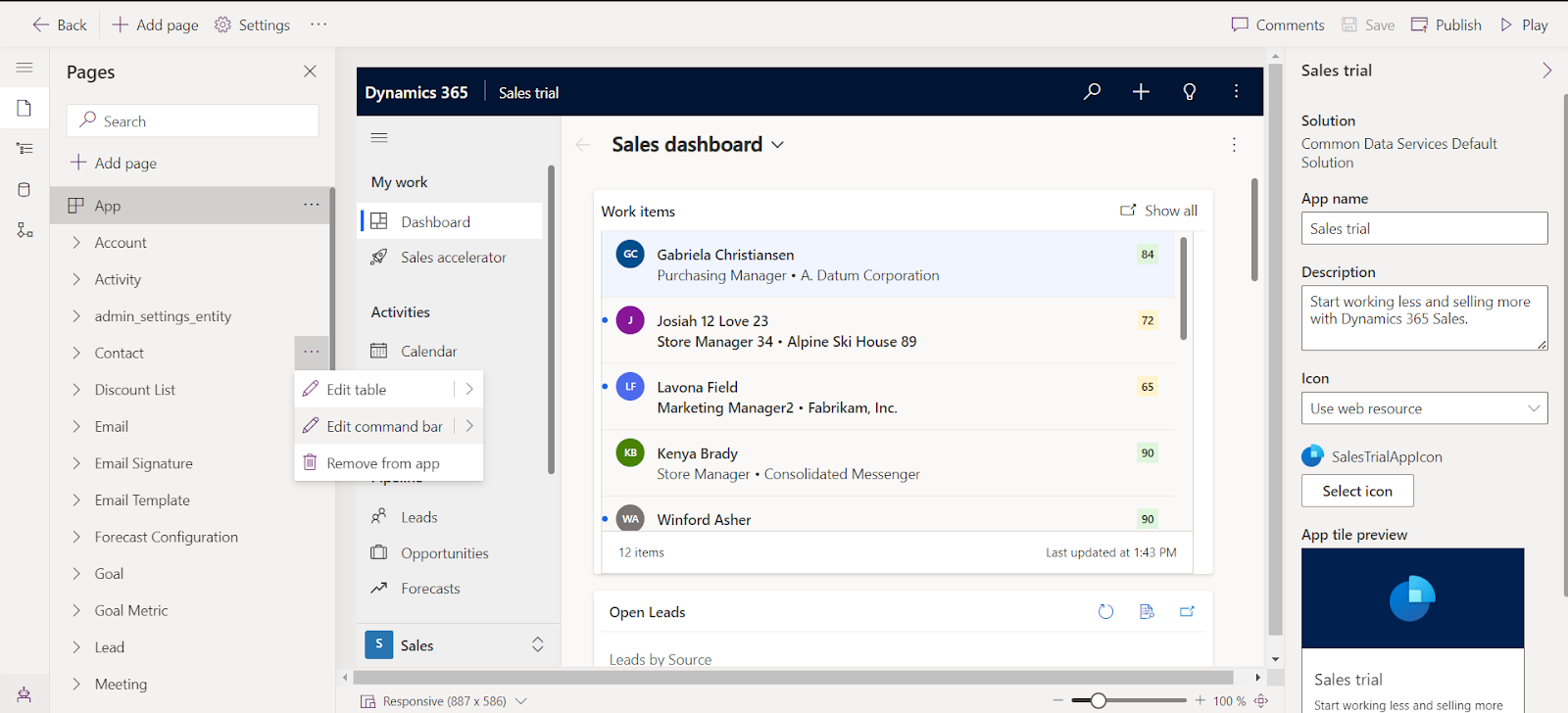This screenshot has height=713, width=1568.
Task: Open the Edit table submenu arrow
Action: click(x=469, y=389)
